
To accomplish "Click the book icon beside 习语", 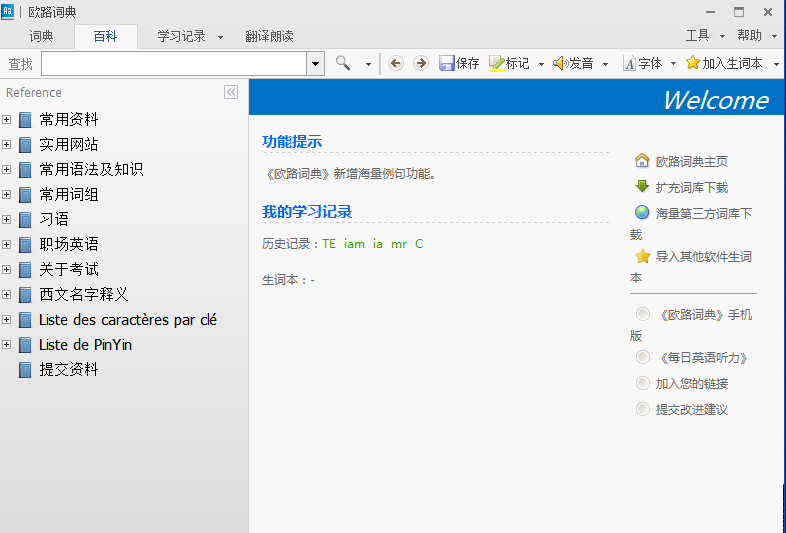I will tap(25, 220).
